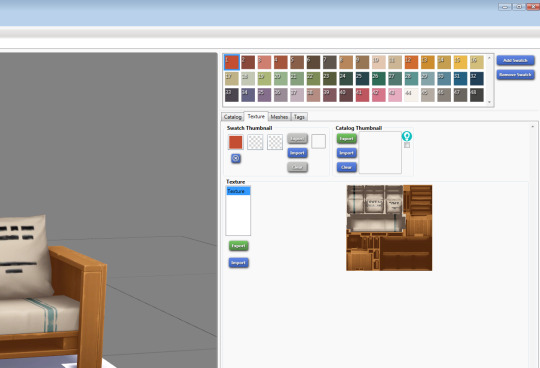Select the red swatch thumbnail square
Screen dimensions: 540x368
[x=236, y=142]
